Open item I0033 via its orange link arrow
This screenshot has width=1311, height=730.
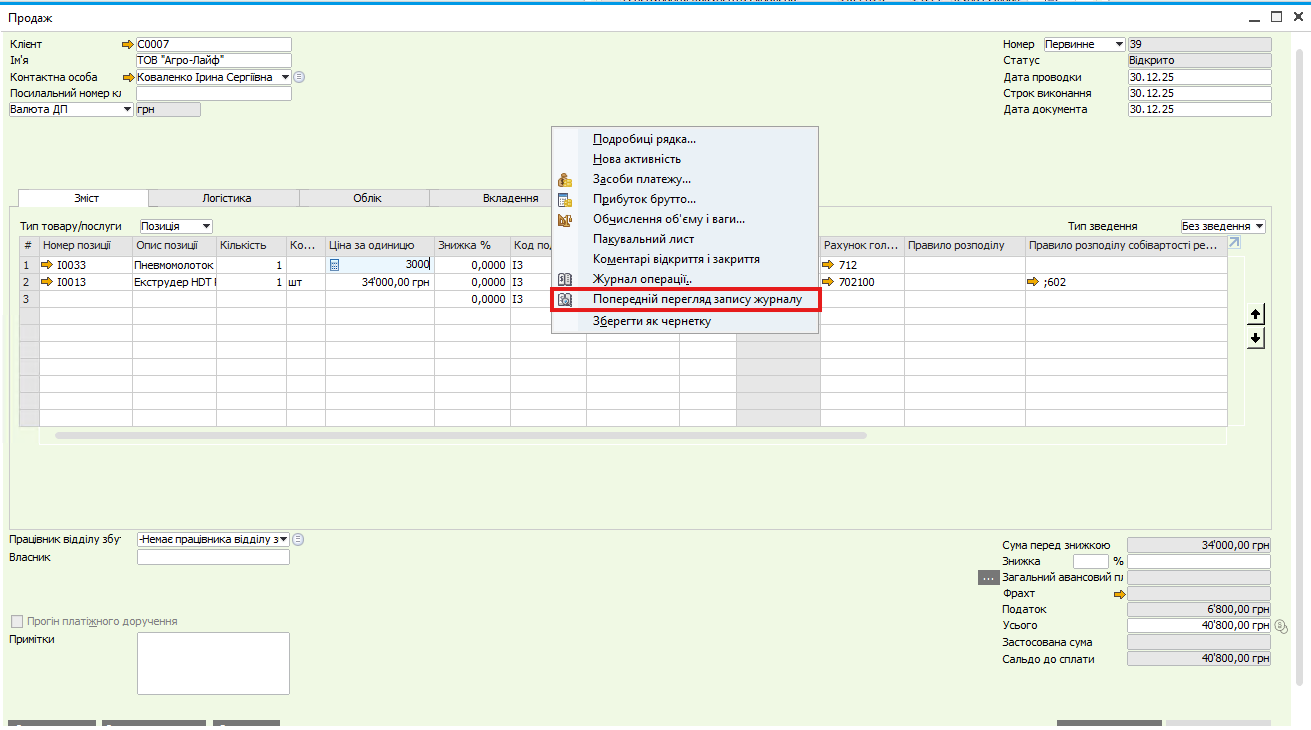pyautogui.click(x=46, y=265)
